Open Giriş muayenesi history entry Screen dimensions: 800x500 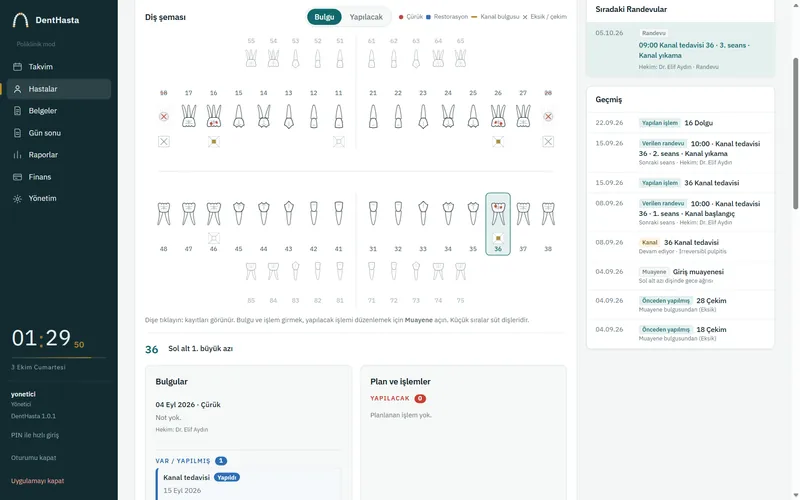(680, 276)
